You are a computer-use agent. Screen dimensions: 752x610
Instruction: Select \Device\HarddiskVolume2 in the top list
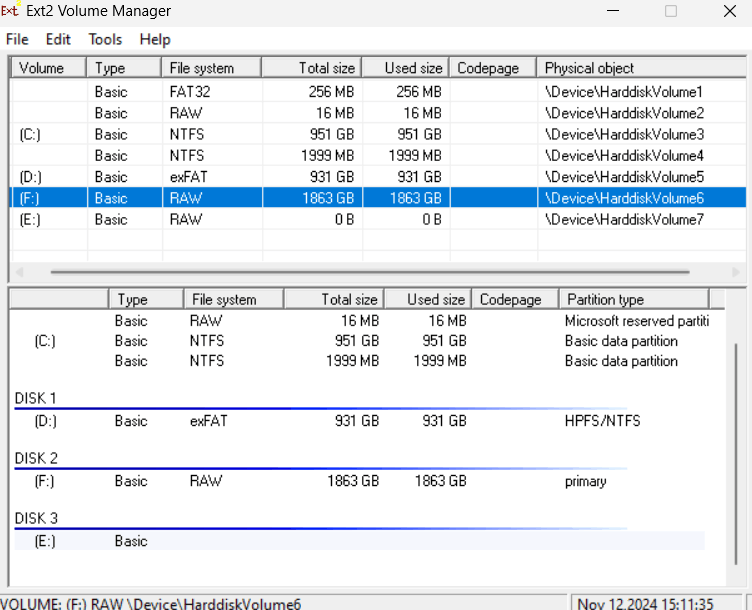pyautogui.click(x=378, y=113)
